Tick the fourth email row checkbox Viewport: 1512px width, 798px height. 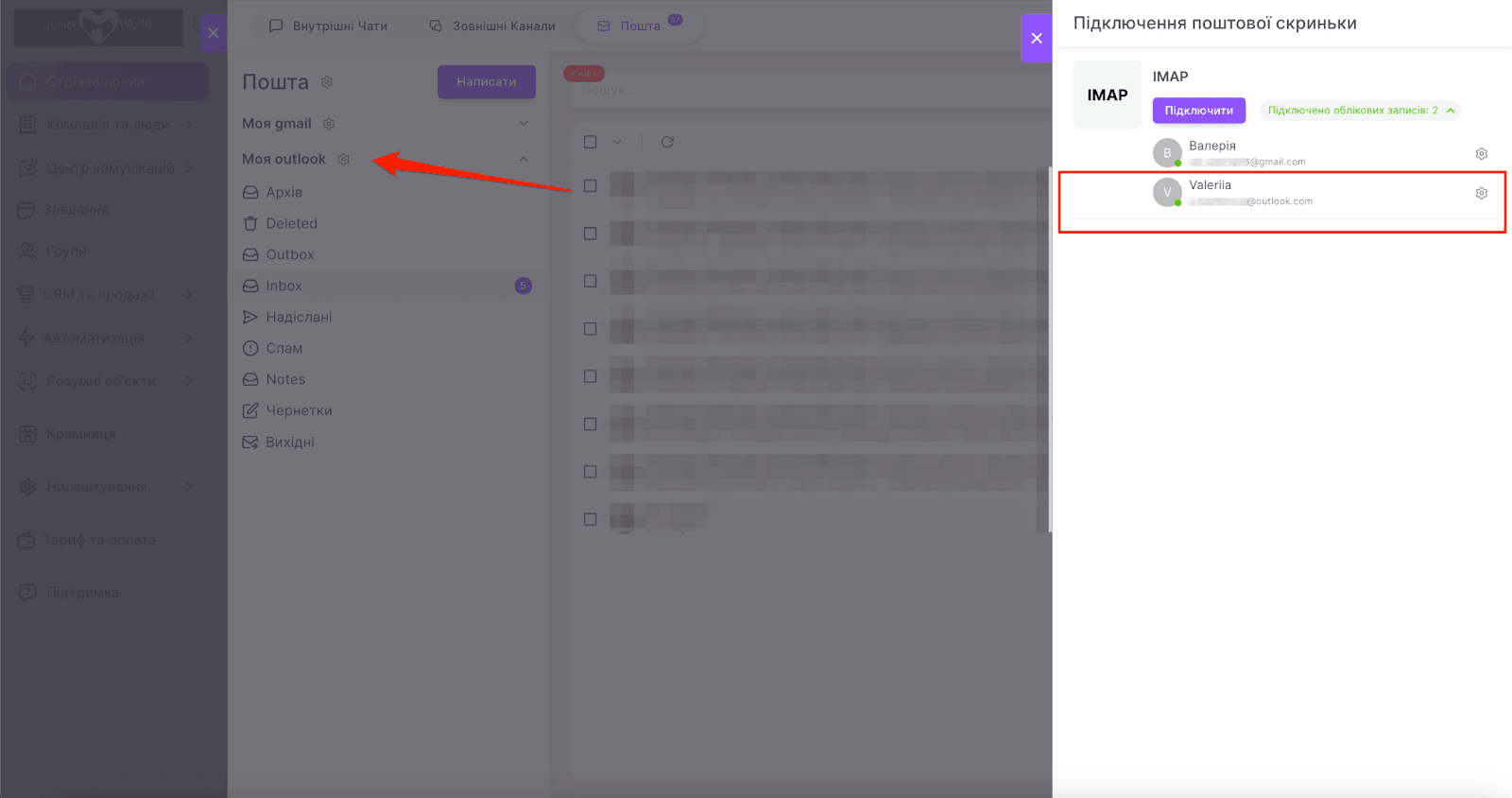click(x=591, y=329)
